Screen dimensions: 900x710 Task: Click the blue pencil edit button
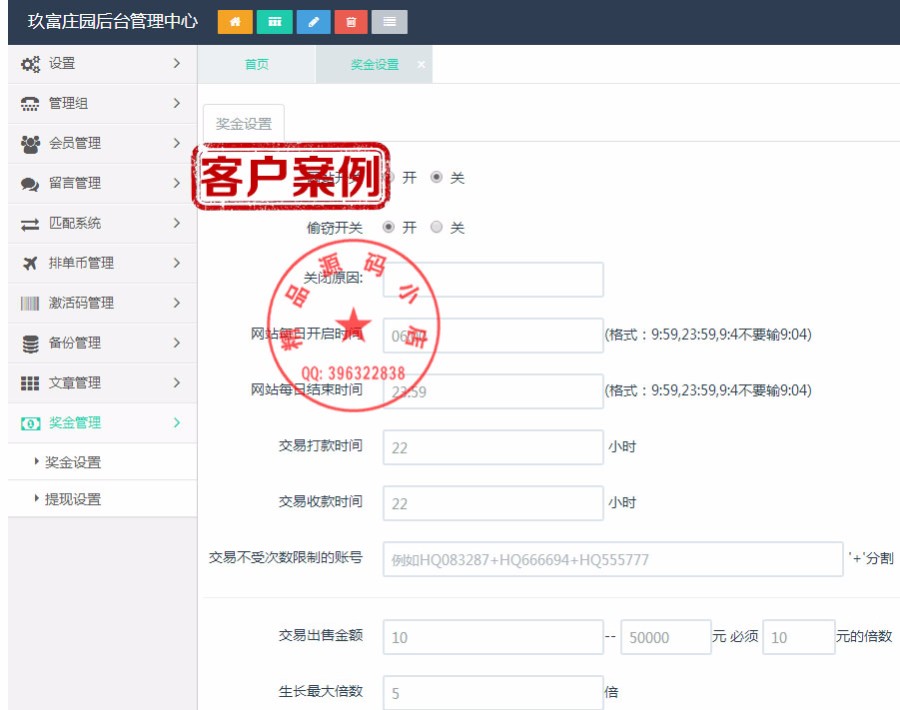click(313, 22)
